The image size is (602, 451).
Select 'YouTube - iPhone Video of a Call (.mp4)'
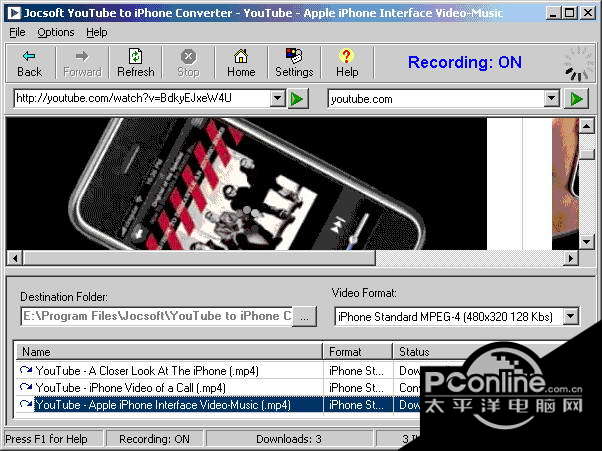pos(131,388)
